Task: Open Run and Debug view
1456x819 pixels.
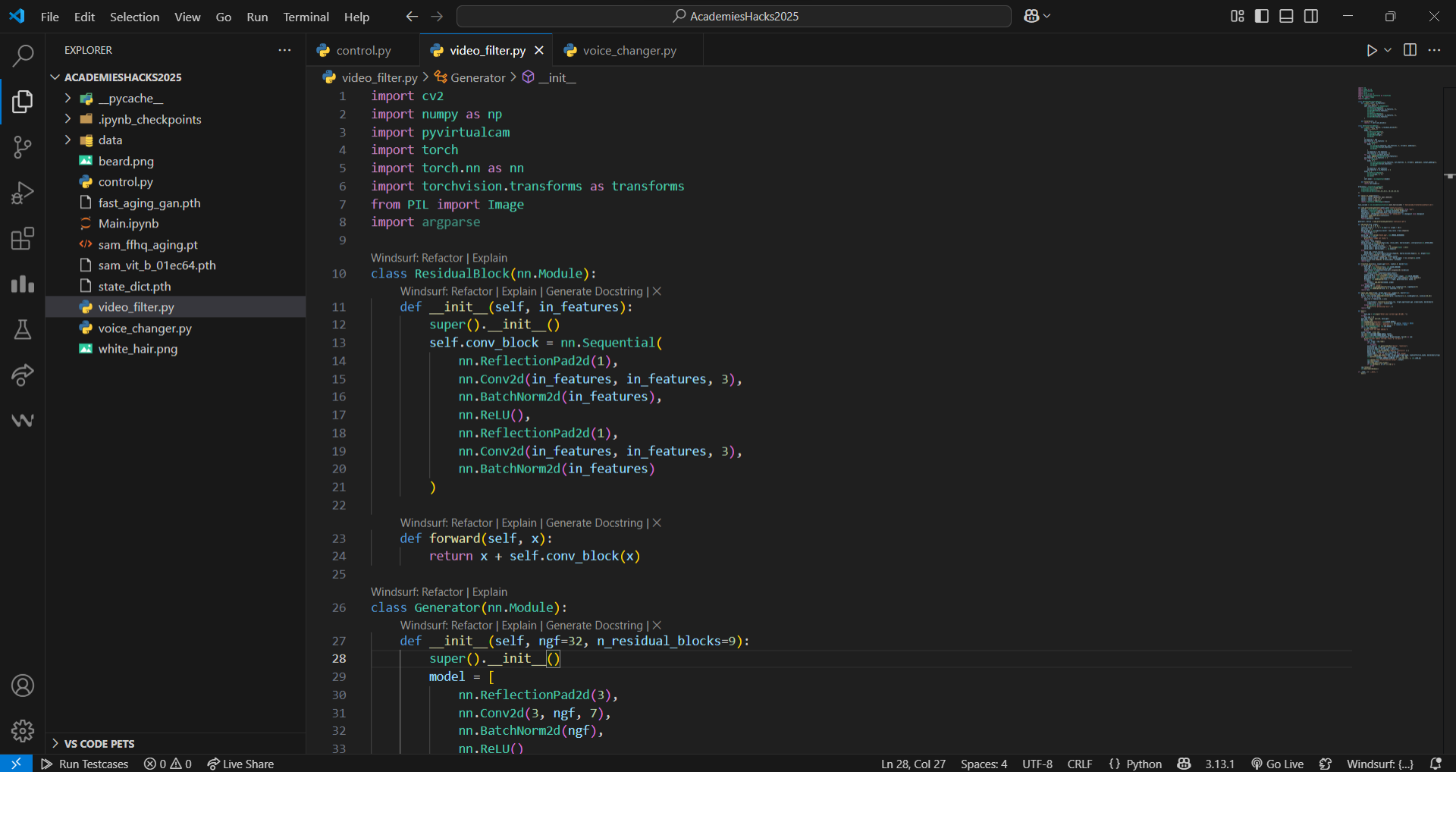Action: point(23,193)
